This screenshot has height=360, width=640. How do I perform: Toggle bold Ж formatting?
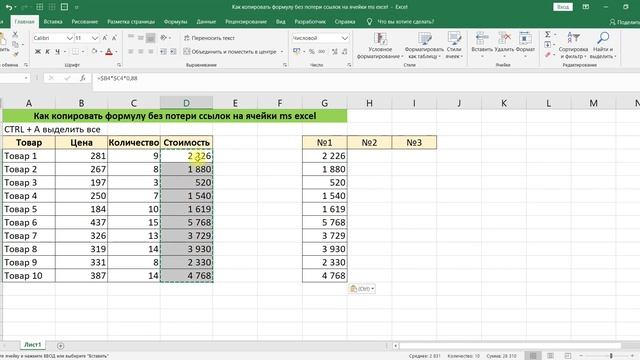pyautogui.click(x=38, y=52)
